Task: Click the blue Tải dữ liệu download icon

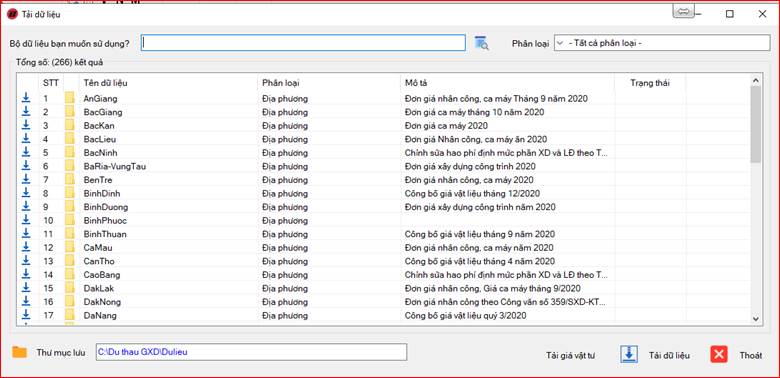Action: [629, 354]
